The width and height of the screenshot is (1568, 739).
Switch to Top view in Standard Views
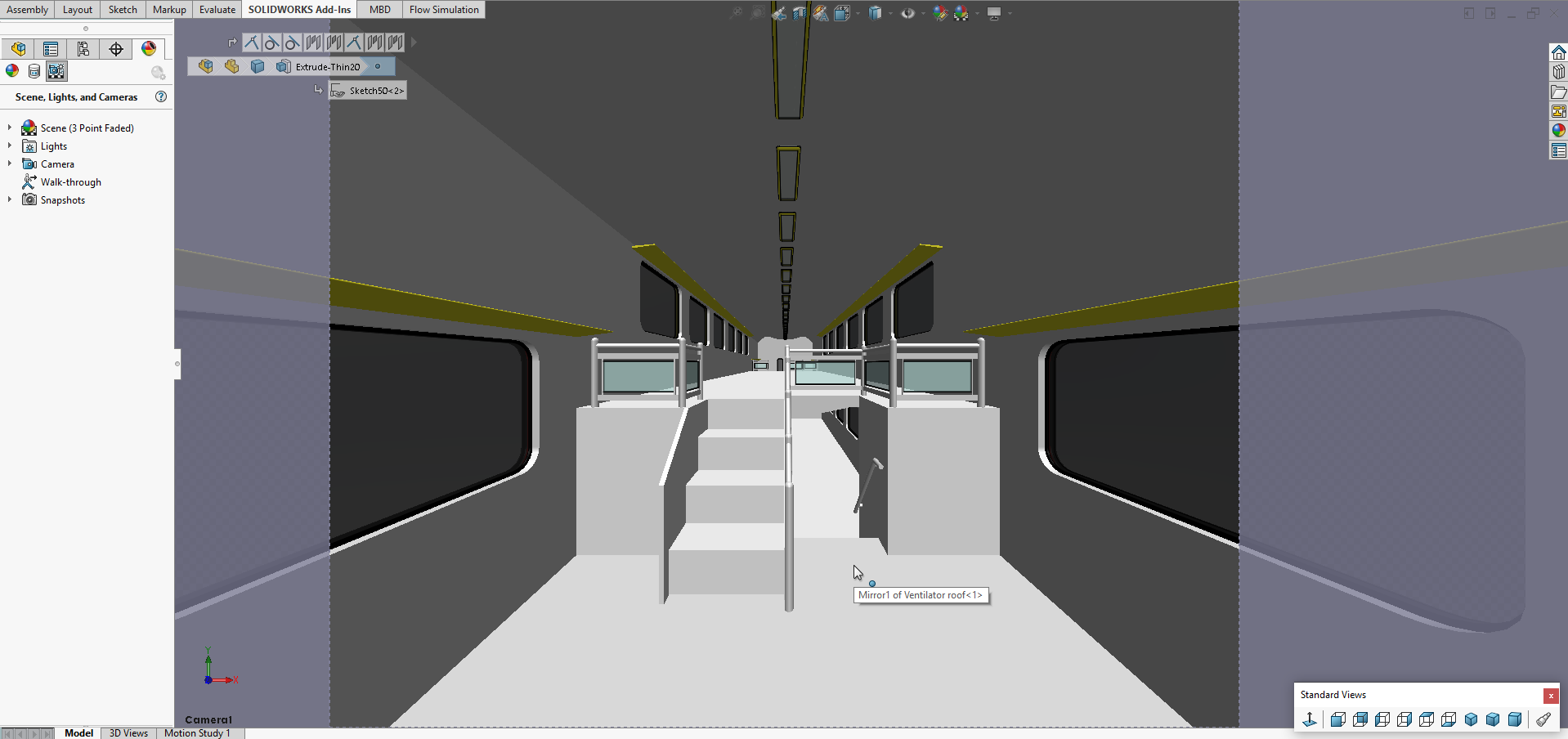tap(1427, 719)
